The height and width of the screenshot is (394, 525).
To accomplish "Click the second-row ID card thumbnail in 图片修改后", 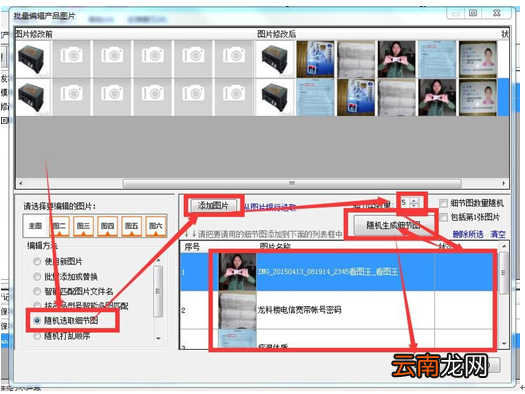I will pos(478,97).
